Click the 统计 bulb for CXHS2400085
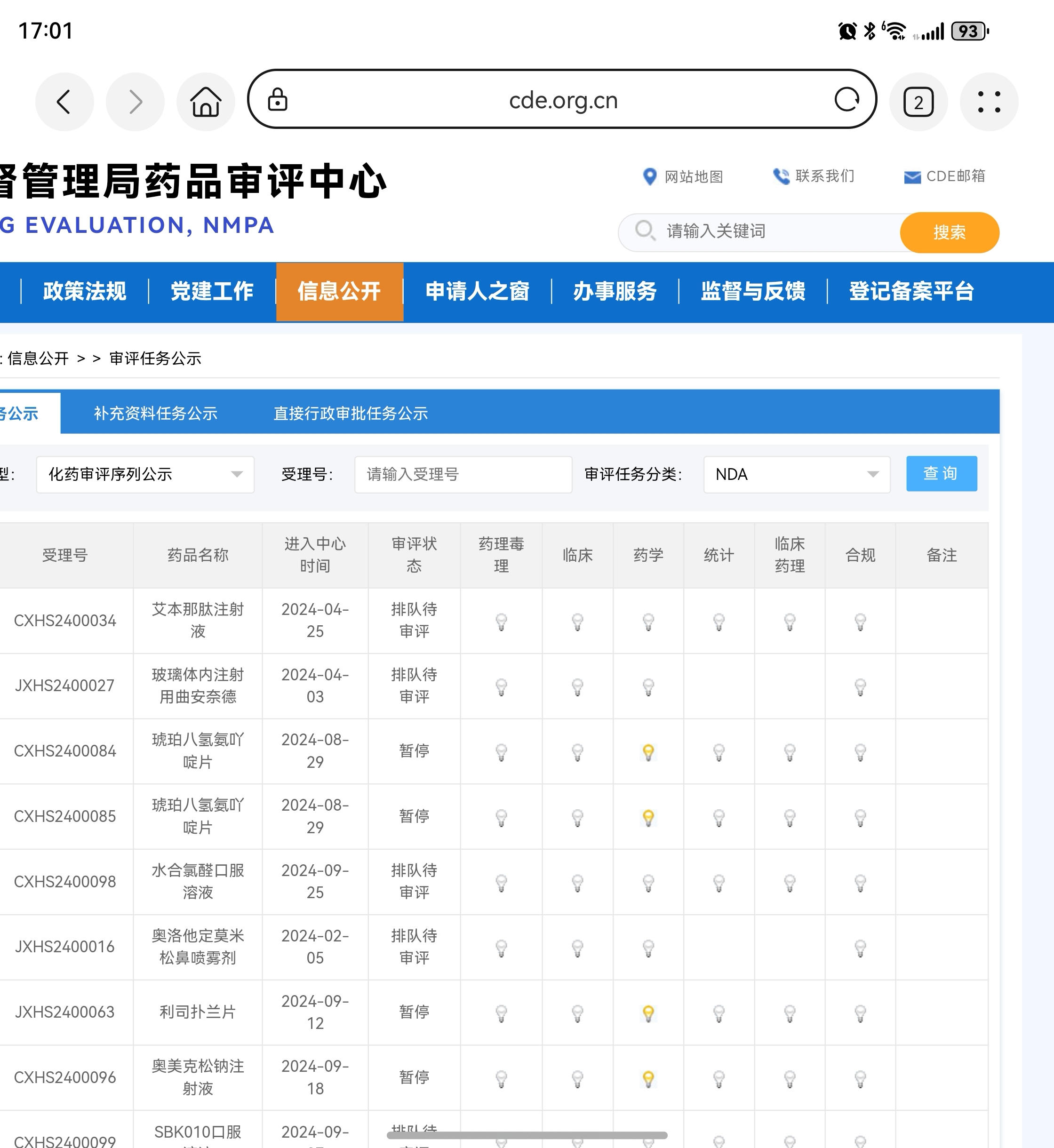This screenshot has height=1148, width=1054. [719, 818]
